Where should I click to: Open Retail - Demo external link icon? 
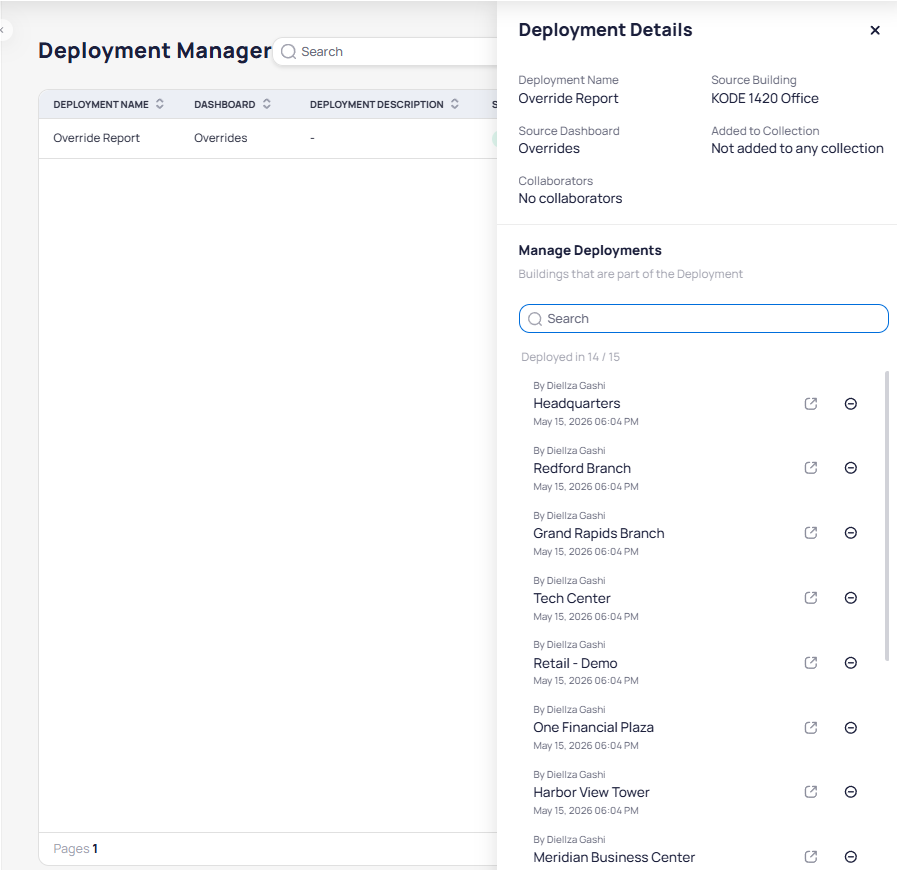pos(810,663)
